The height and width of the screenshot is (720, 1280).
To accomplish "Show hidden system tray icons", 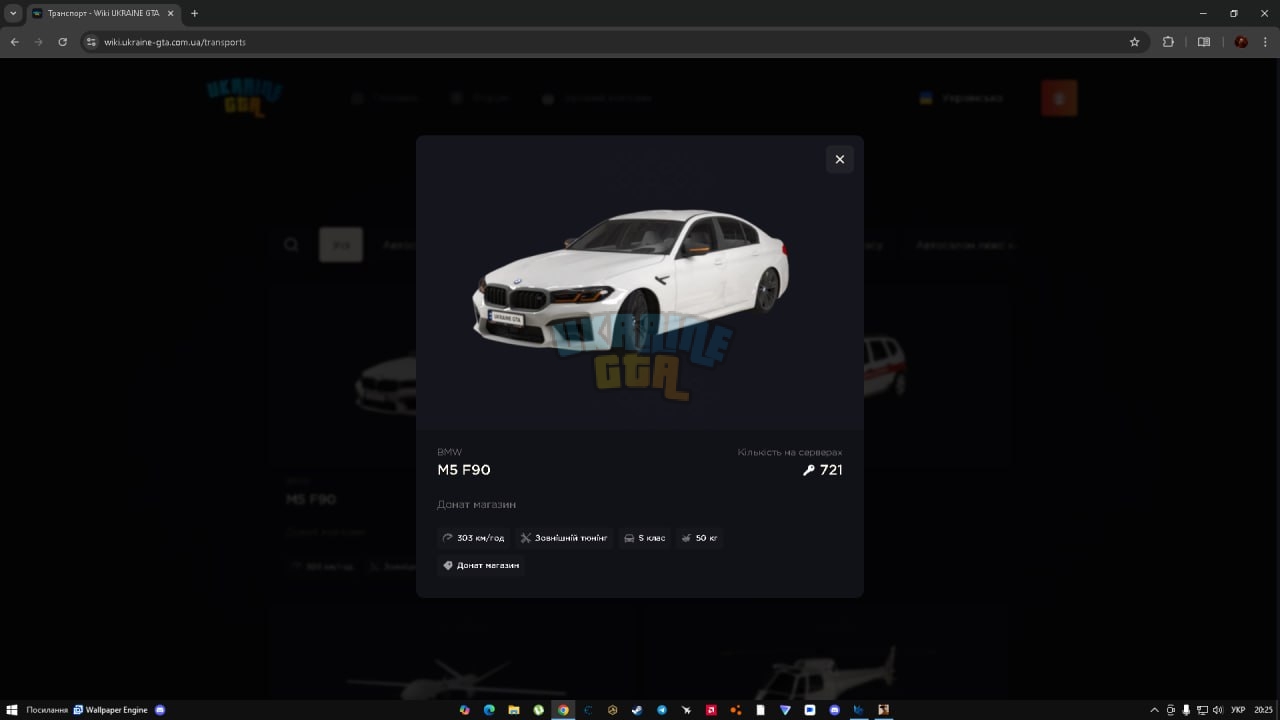I will pyautogui.click(x=1154, y=710).
